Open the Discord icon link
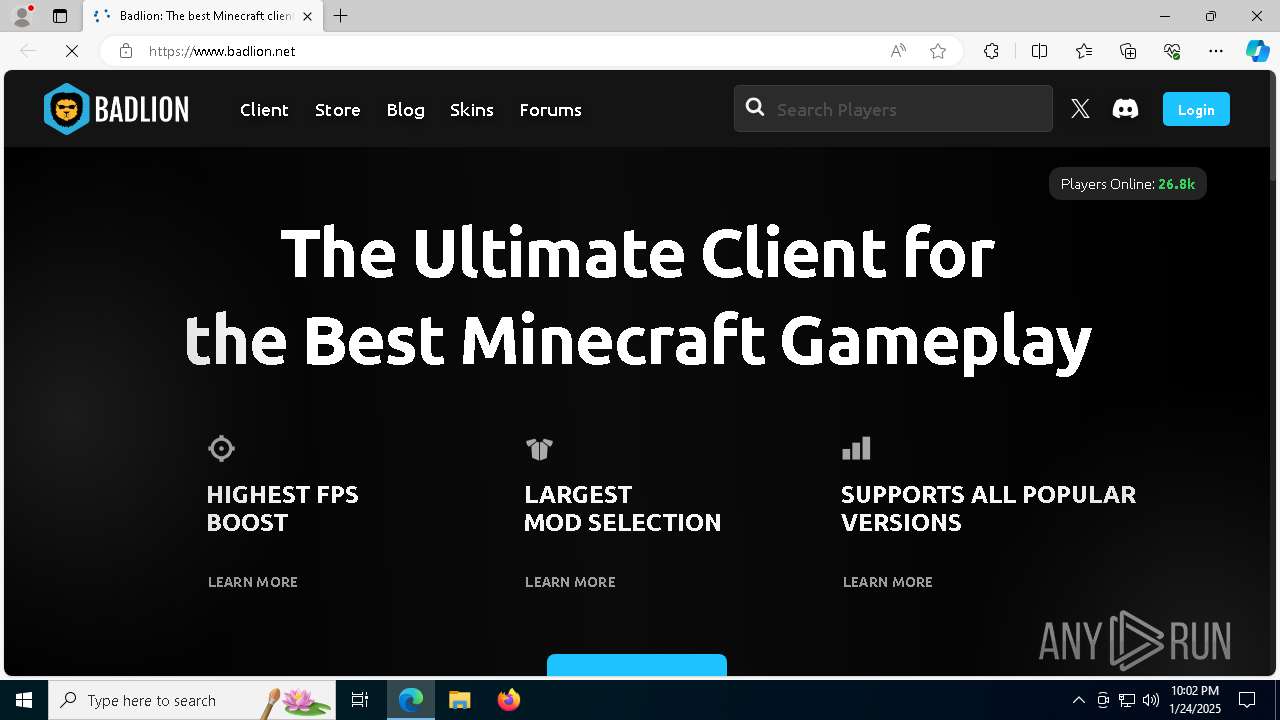The width and height of the screenshot is (1280, 720). [x=1125, y=109]
